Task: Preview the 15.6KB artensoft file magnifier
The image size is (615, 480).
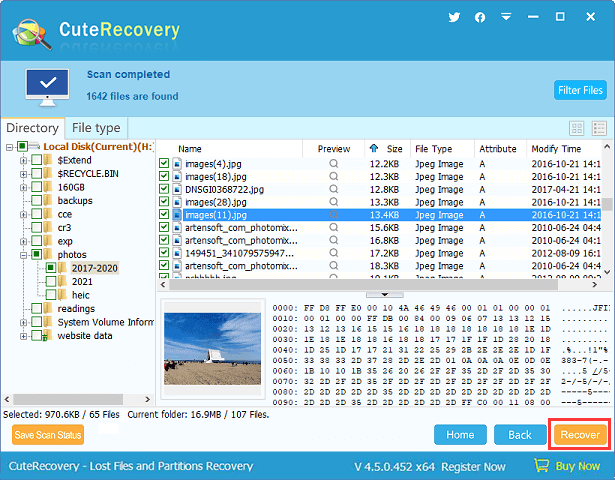Action: click(x=333, y=227)
